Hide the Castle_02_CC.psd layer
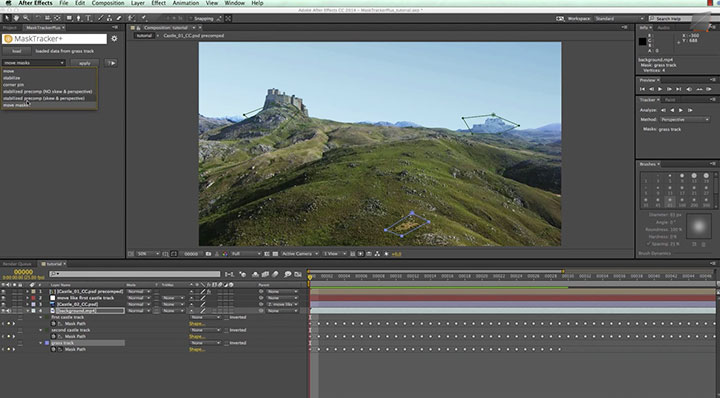720x398 pixels. tap(4, 304)
